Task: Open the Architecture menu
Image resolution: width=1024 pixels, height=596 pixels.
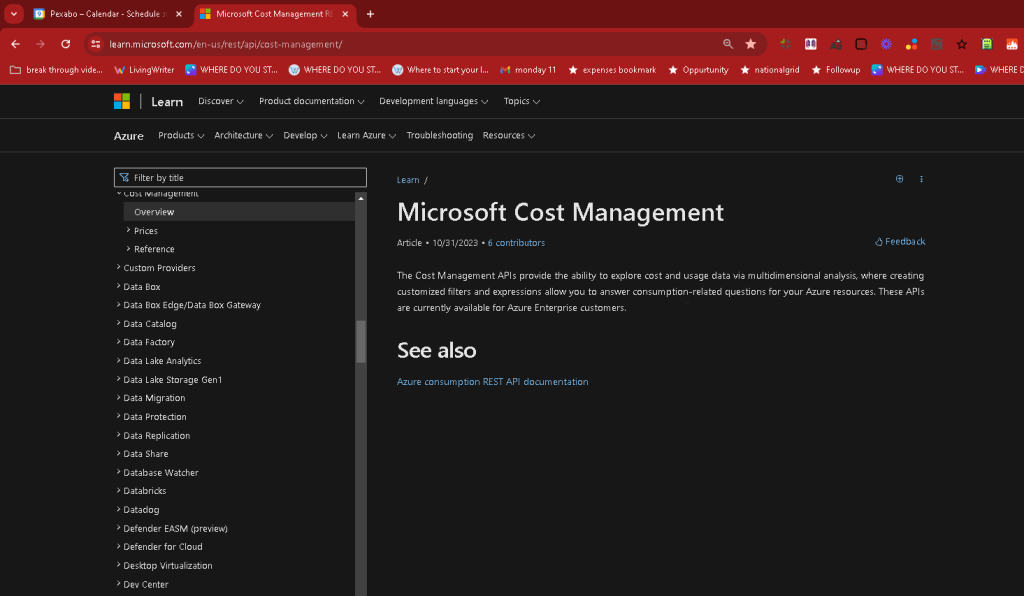Action: [x=244, y=135]
